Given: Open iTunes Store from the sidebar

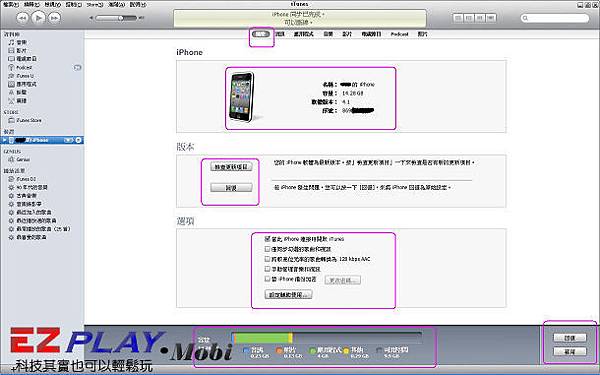Looking at the screenshot, I should click(x=29, y=120).
